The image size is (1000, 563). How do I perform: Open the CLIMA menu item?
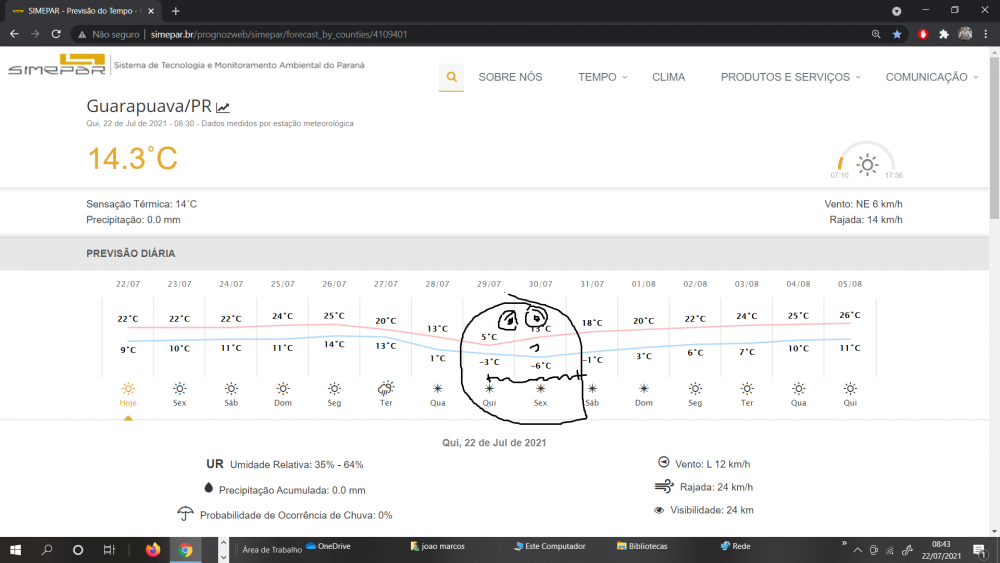pos(668,77)
